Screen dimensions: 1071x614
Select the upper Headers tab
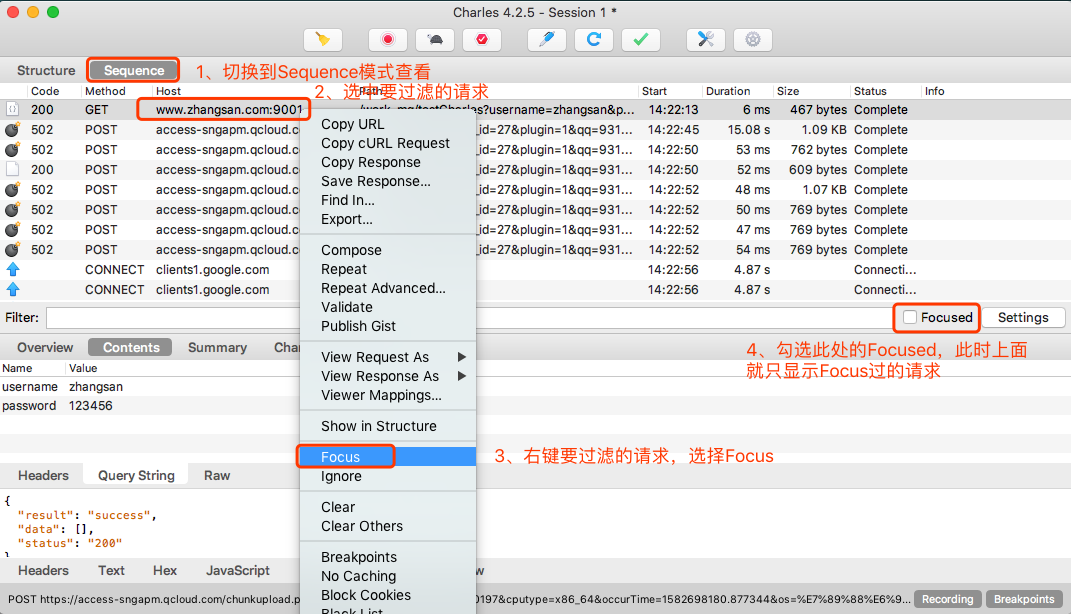click(43, 475)
